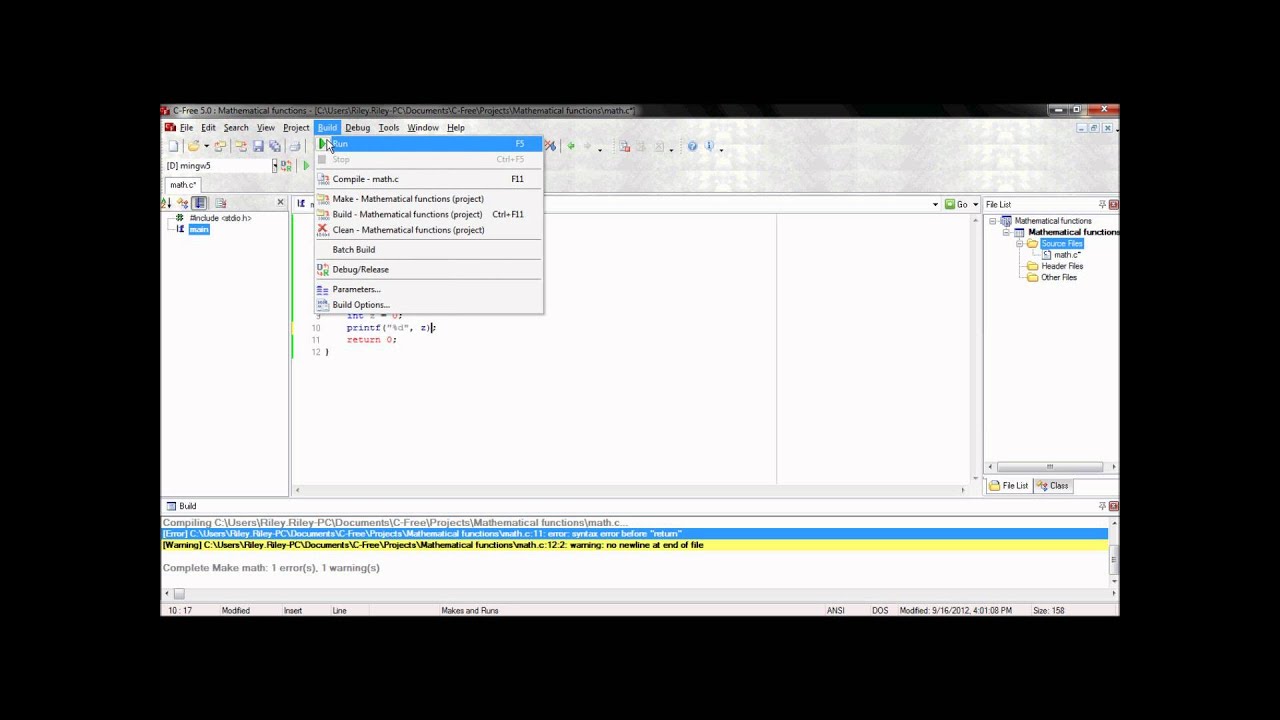Click the Save All toolbar icon
This screenshot has height=720, width=1280.
(275, 147)
